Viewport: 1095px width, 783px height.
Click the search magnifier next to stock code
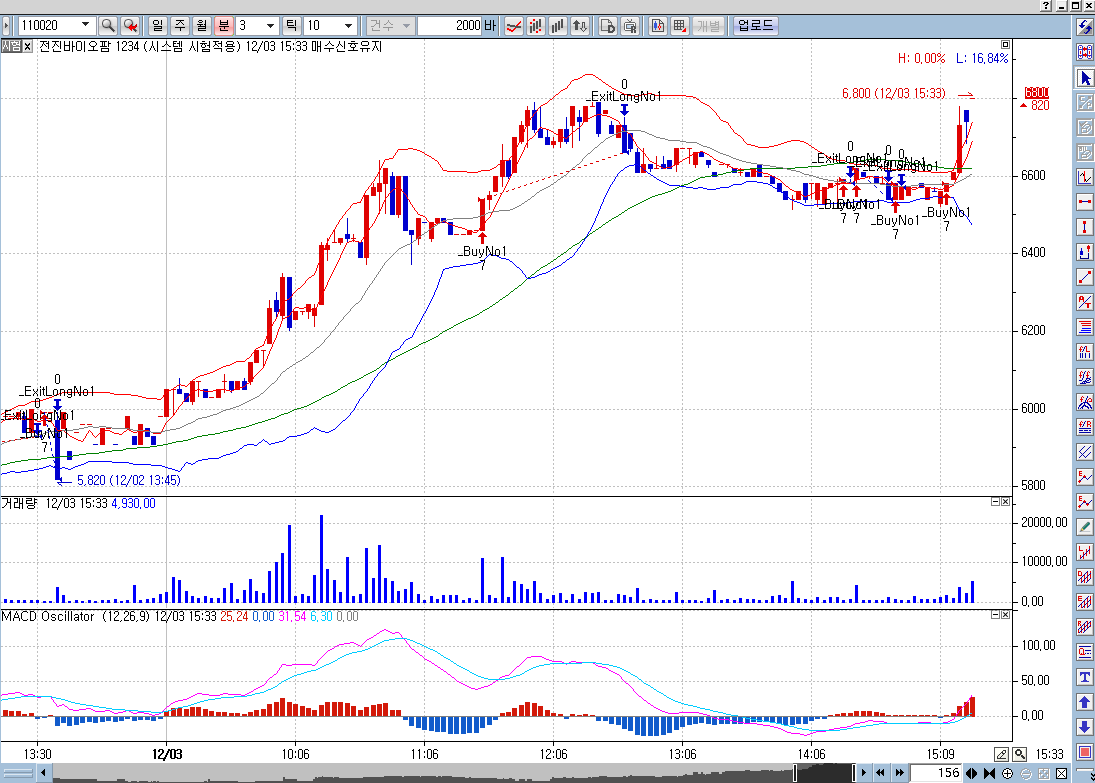(x=108, y=25)
